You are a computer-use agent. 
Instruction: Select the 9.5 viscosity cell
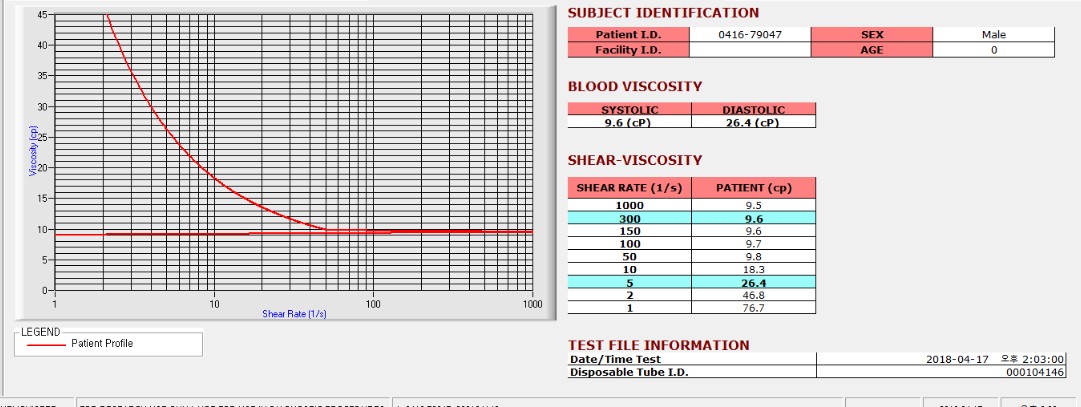click(754, 206)
